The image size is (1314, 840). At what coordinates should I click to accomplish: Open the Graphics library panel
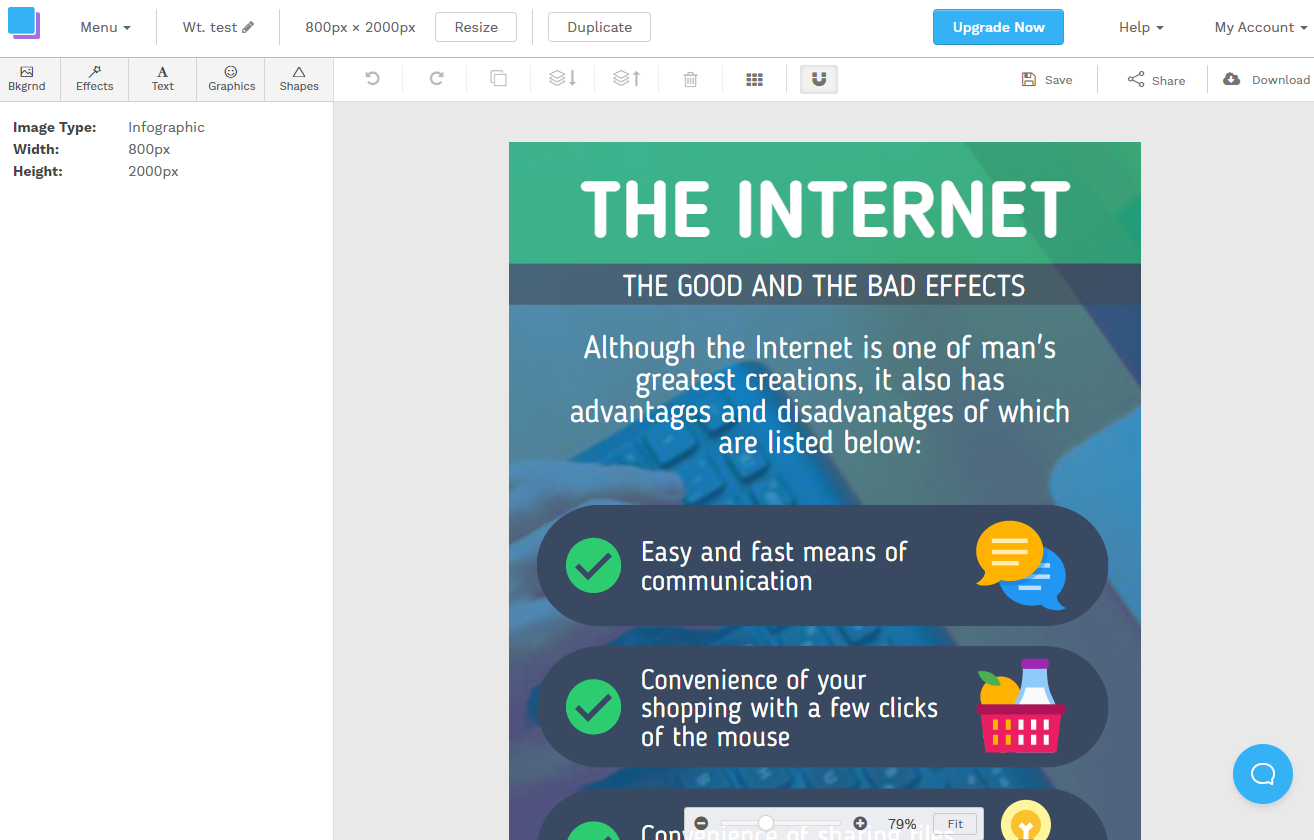tap(231, 79)
